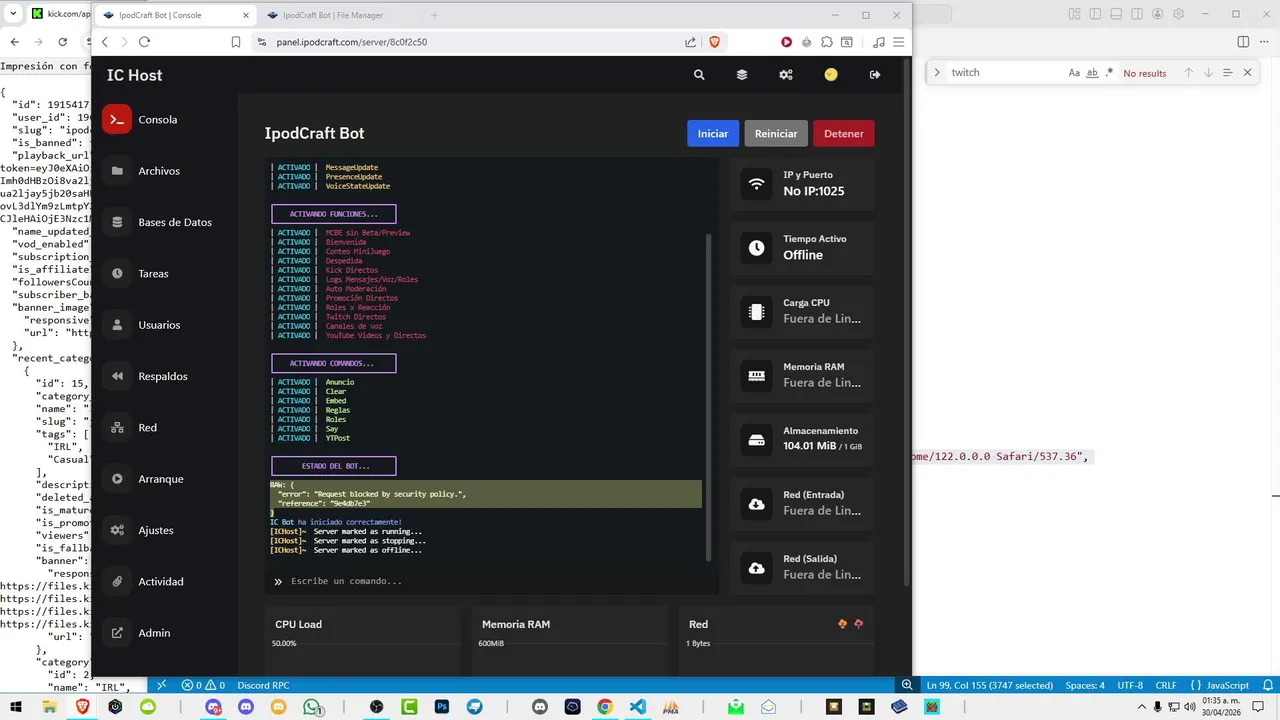Click Iniciar to start the server
Image resolution: width=1280 pixels, height=720 pixels.
pos(713,133)
